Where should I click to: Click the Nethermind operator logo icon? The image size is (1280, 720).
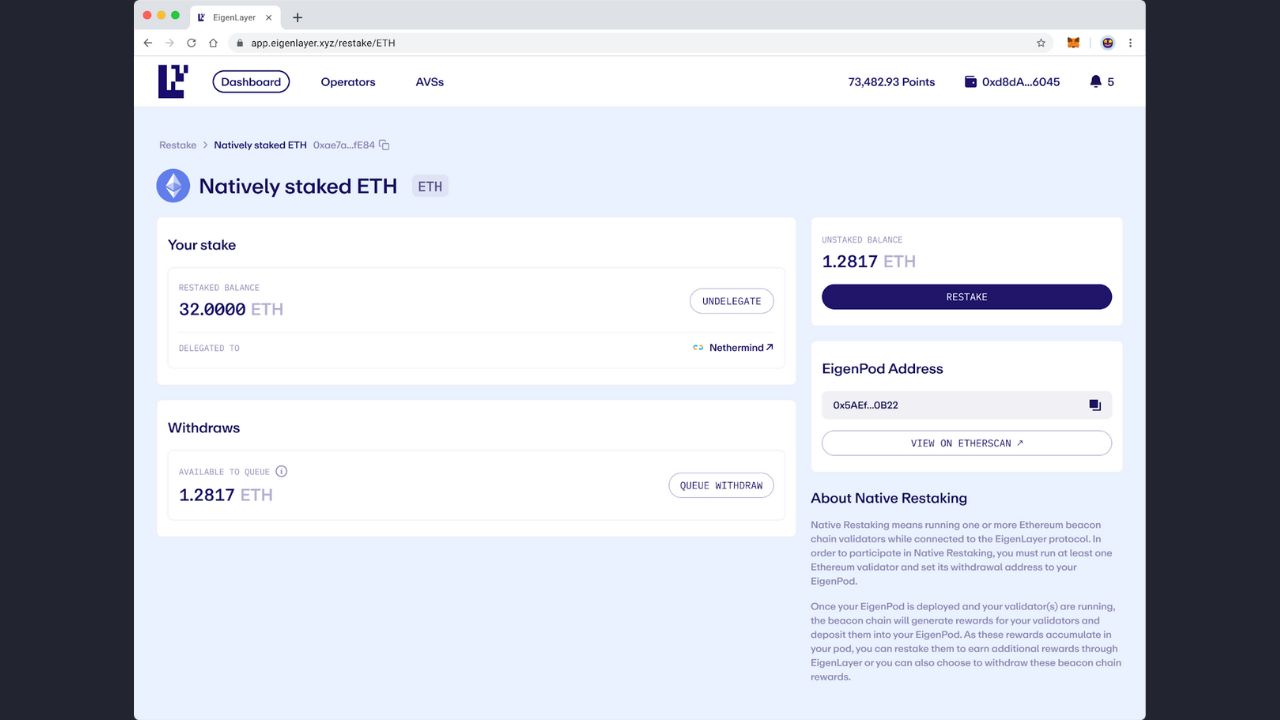click(698, 348)
